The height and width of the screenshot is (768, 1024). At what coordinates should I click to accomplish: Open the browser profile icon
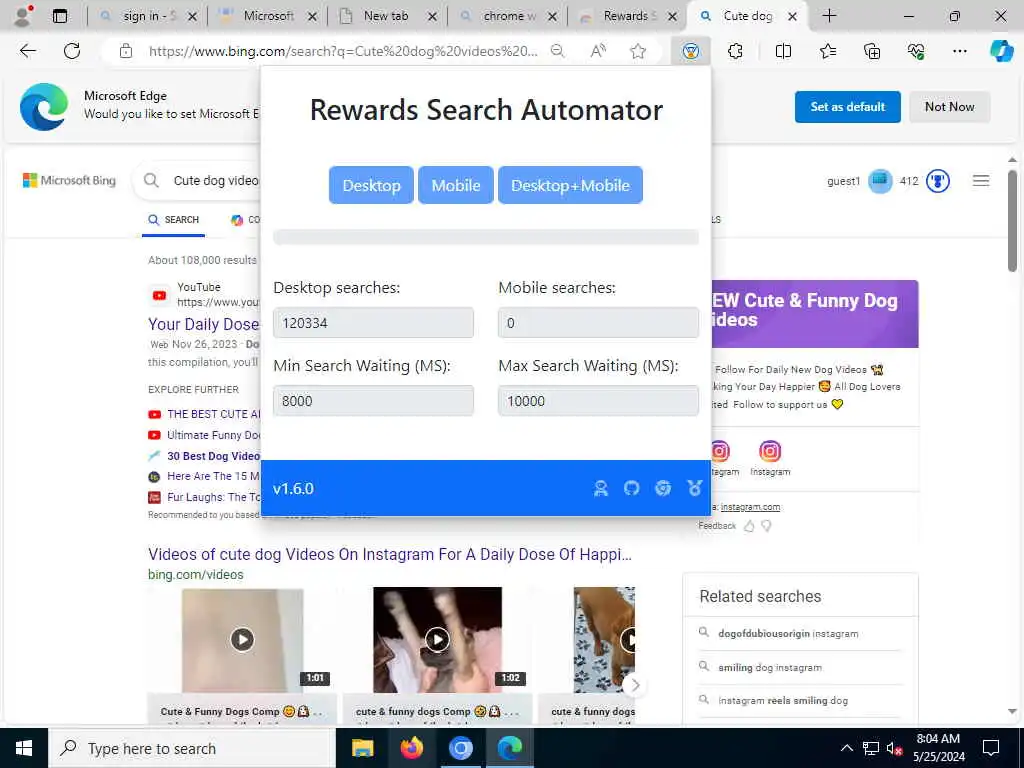tap(23, 16)
